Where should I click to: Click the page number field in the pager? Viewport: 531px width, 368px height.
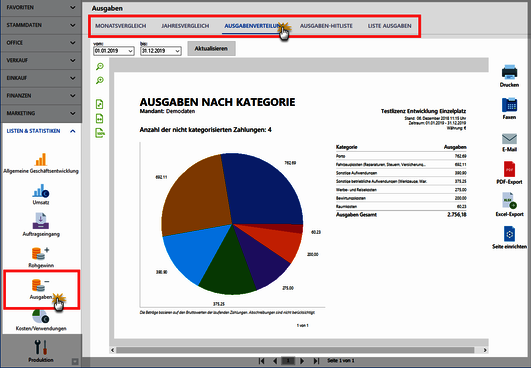[289, 361]
